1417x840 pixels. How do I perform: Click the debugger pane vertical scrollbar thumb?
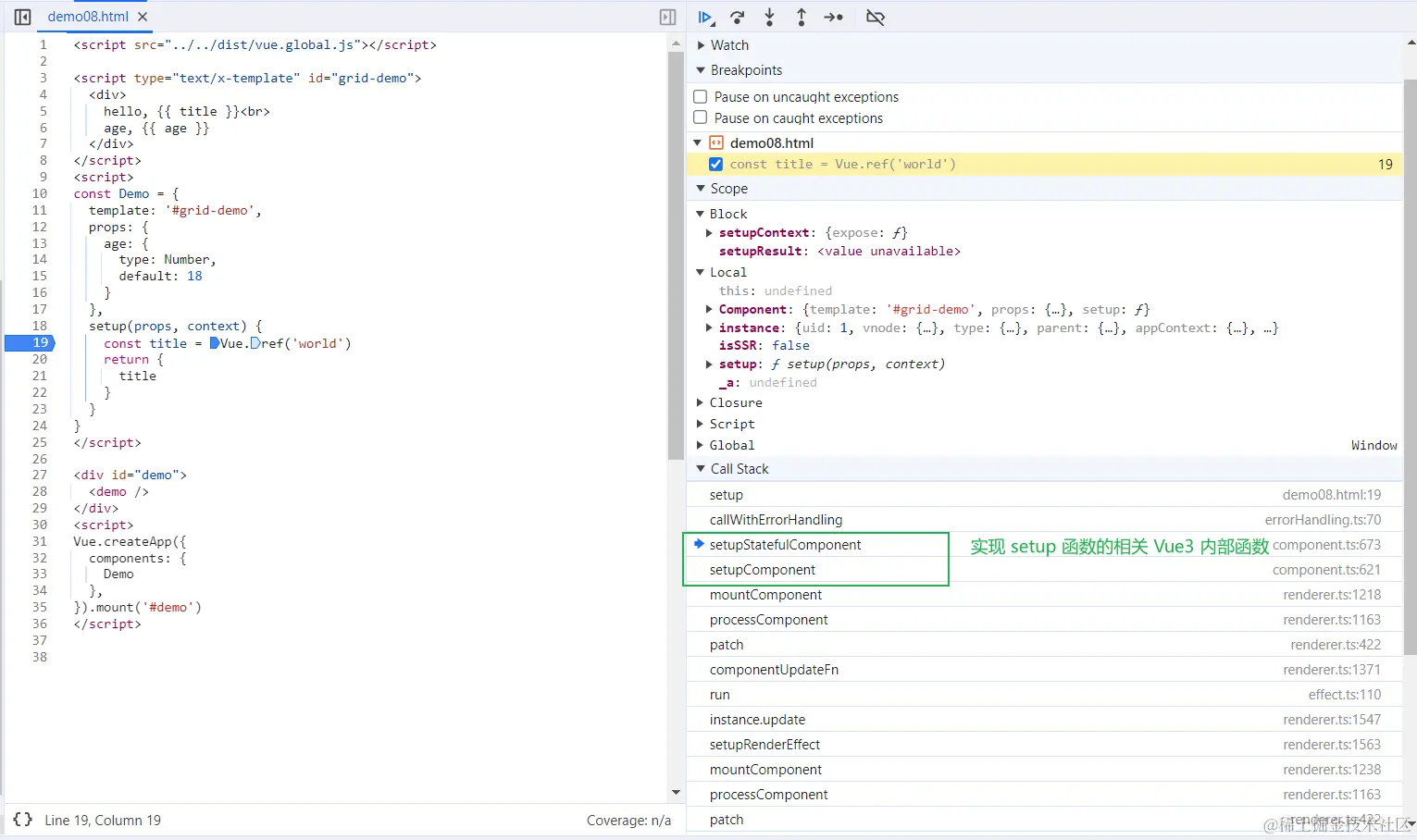click(1410, 366)
